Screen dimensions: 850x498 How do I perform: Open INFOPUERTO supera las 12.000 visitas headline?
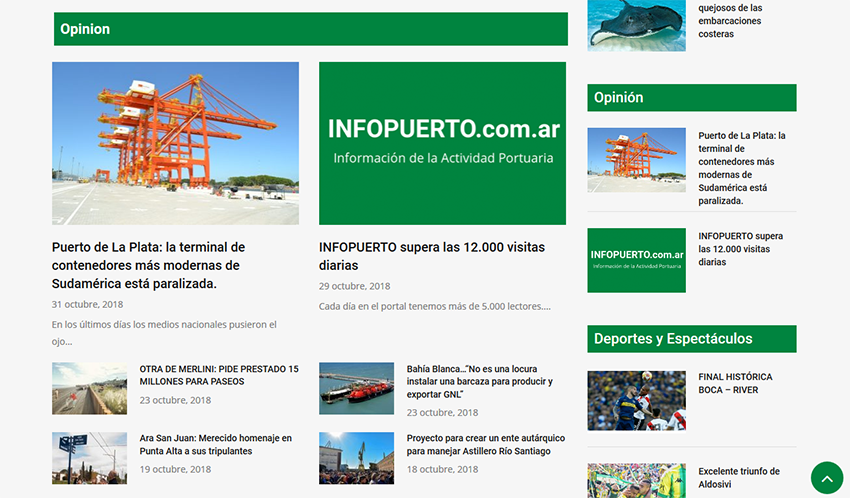432,256
